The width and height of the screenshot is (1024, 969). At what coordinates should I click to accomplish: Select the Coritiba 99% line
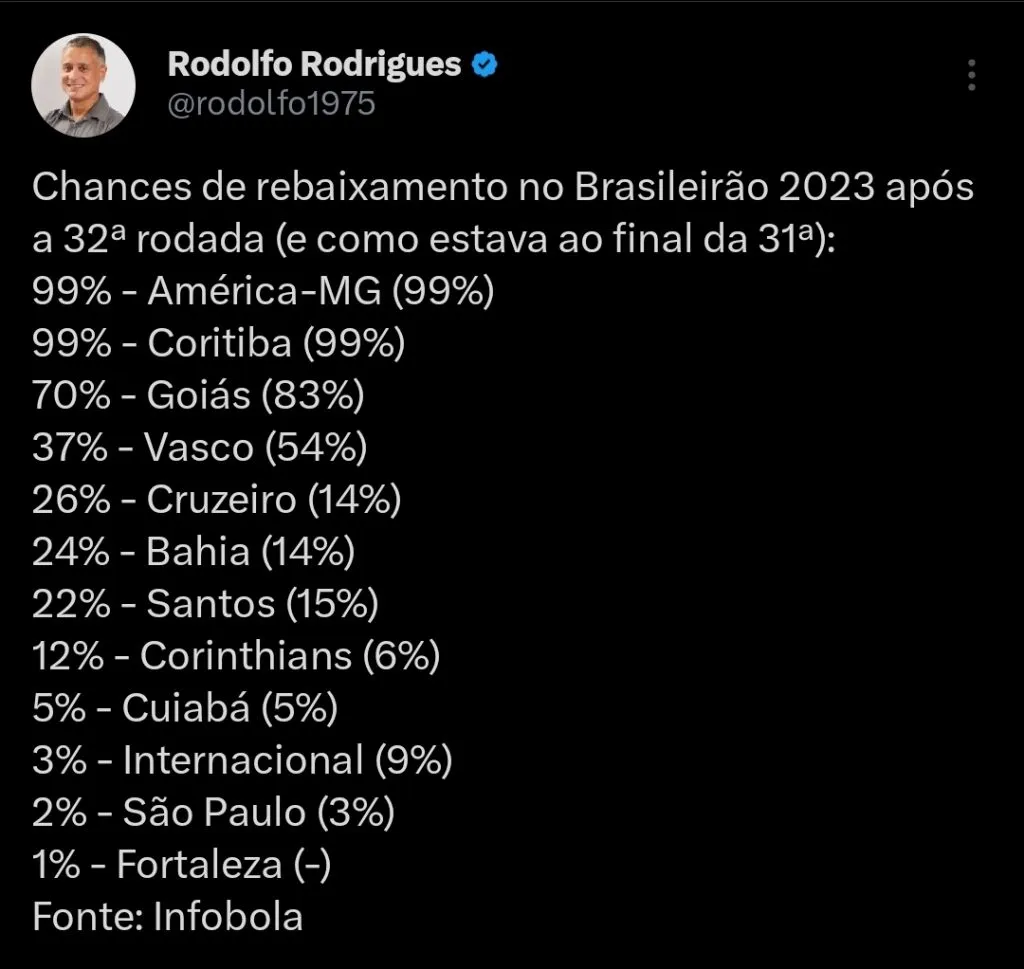point(219,343)
